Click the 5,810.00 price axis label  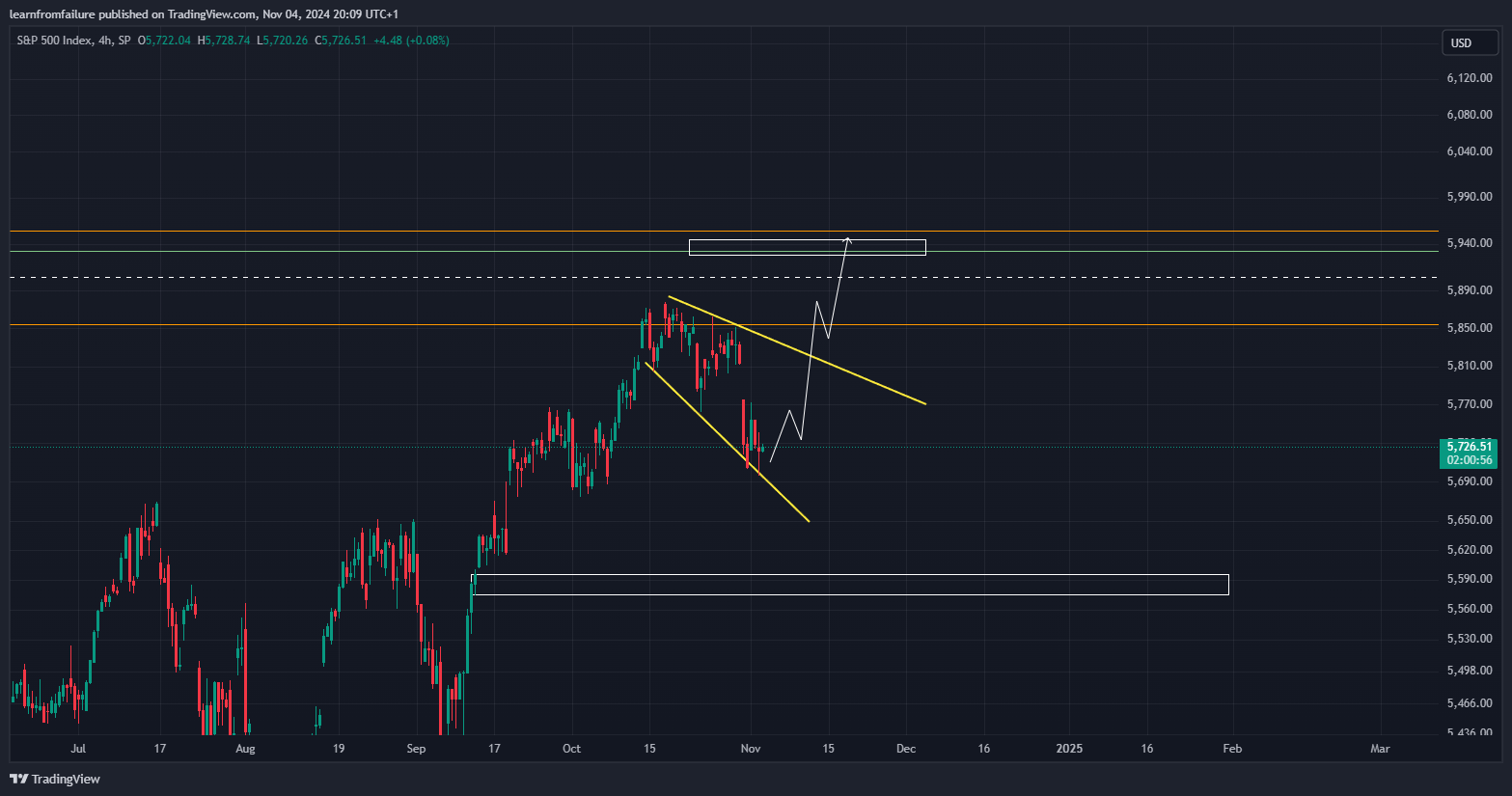[x=1470, y=366]
